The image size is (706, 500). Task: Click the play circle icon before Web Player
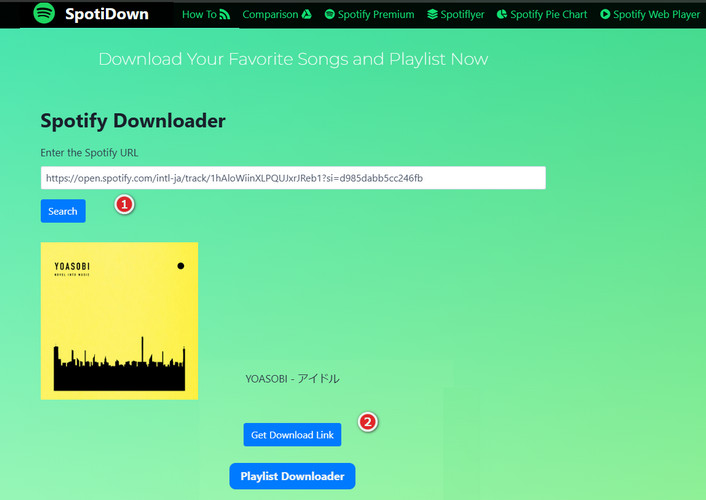(x=605, y=14)
